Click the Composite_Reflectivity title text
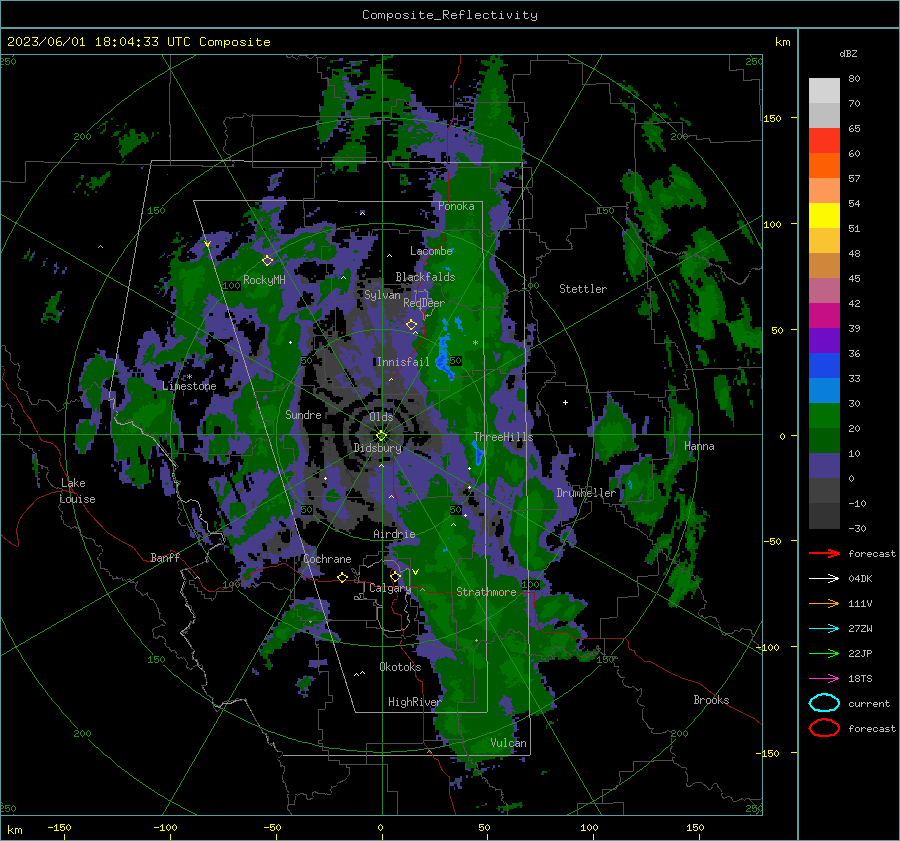 (x=449, y=15)
